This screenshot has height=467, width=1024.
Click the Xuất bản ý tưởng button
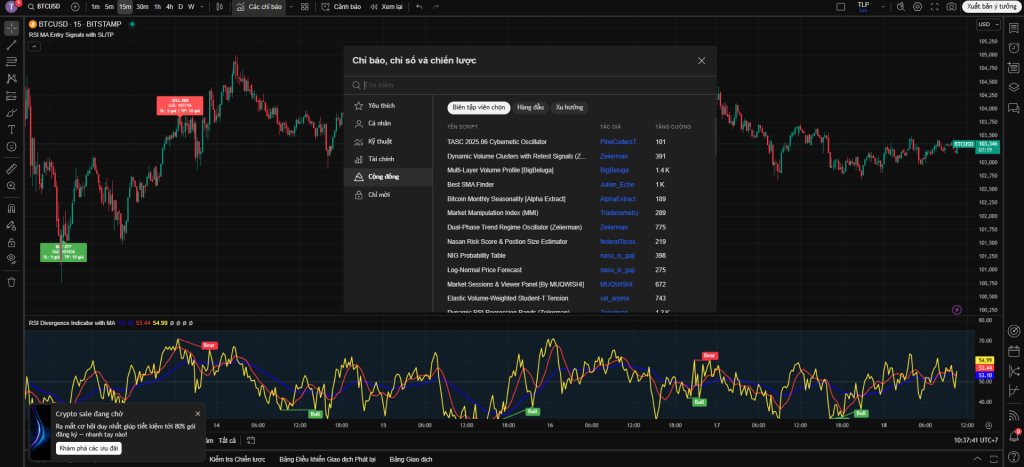[x=990, y=7]
